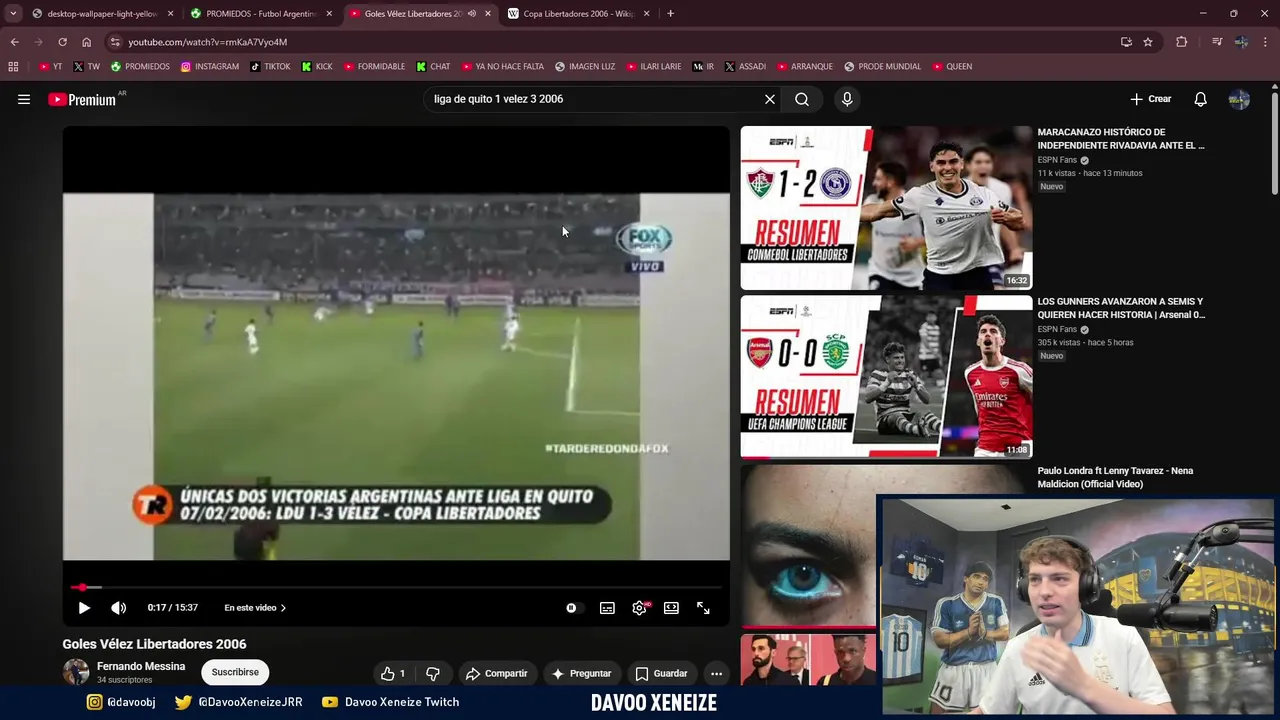Open YouTube notifications bell
This screenshot has width=1280, height=720.
(x=1201, y=99)
